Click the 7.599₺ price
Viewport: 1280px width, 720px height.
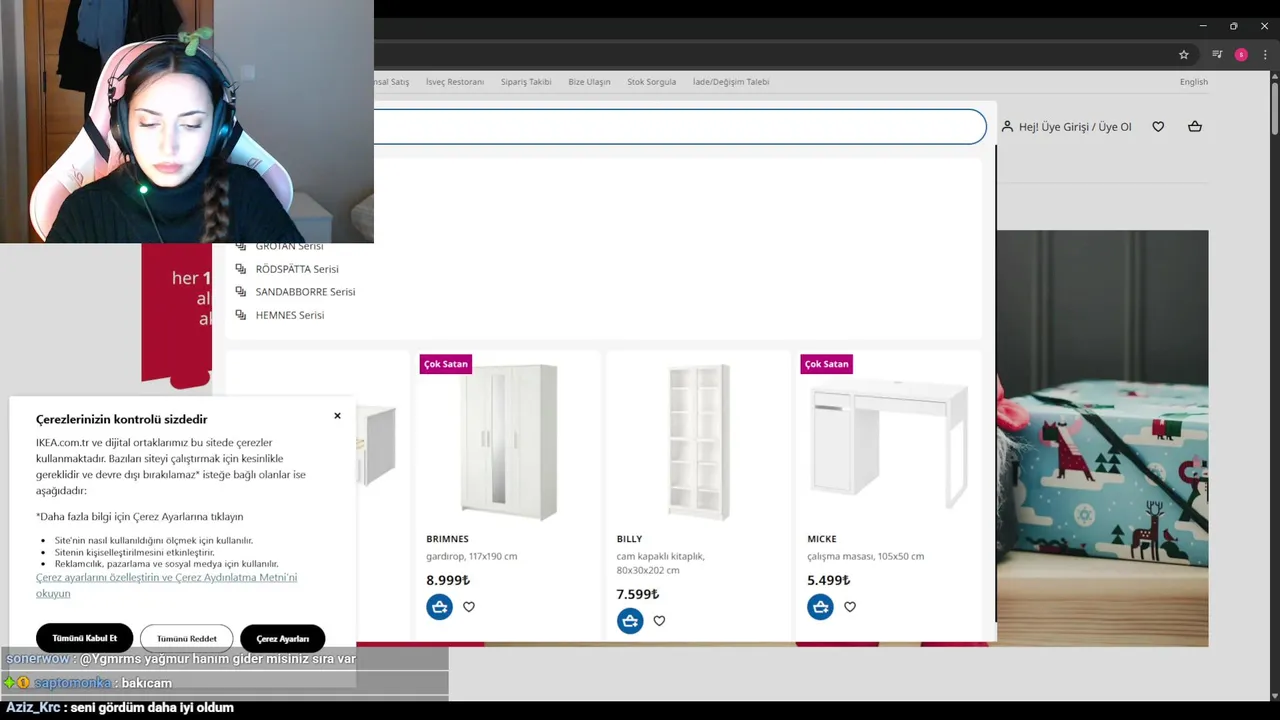[638, 594]
